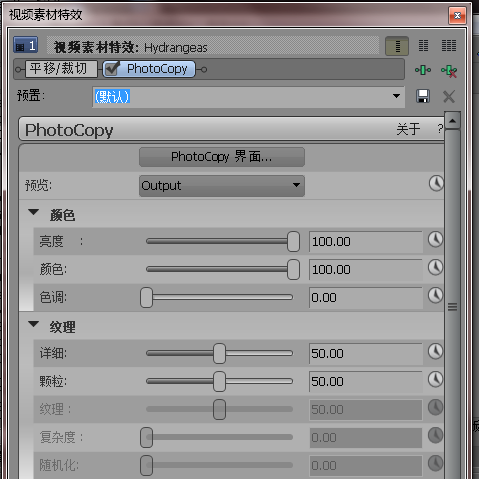Open the 预览 Output dropdown
Screen dimensions: 479x479
click(x=222, y=186)
